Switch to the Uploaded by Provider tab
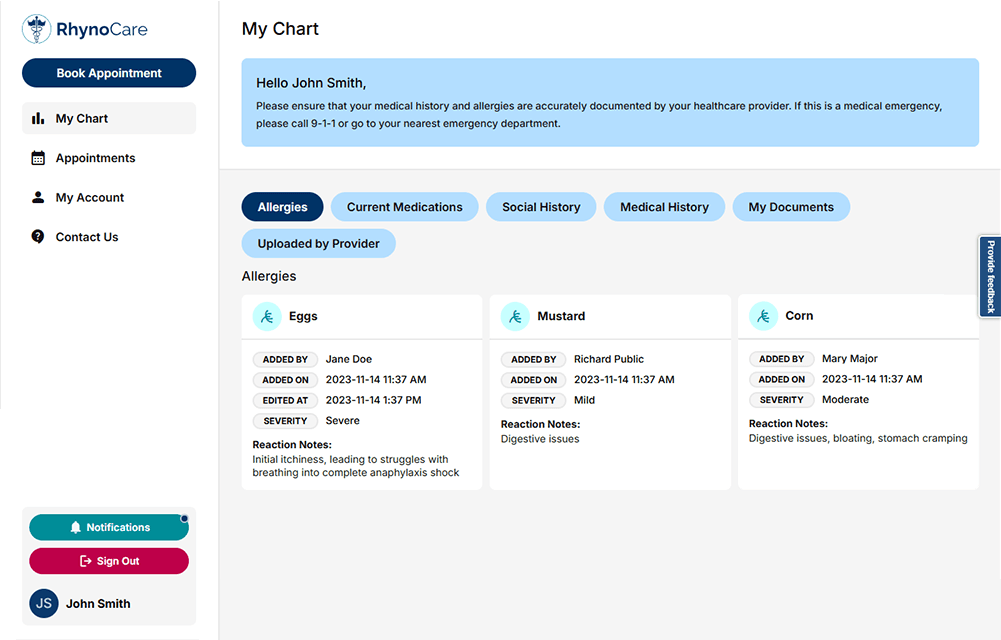1001x640 pixels. point(319,243)
